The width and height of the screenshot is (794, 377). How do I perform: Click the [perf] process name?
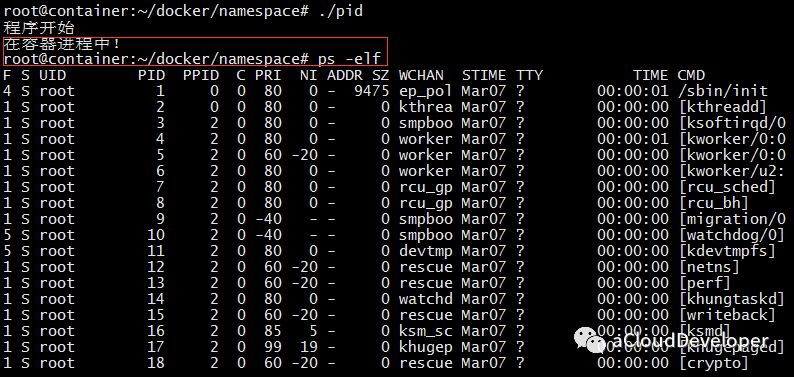(x=705, y=283)
